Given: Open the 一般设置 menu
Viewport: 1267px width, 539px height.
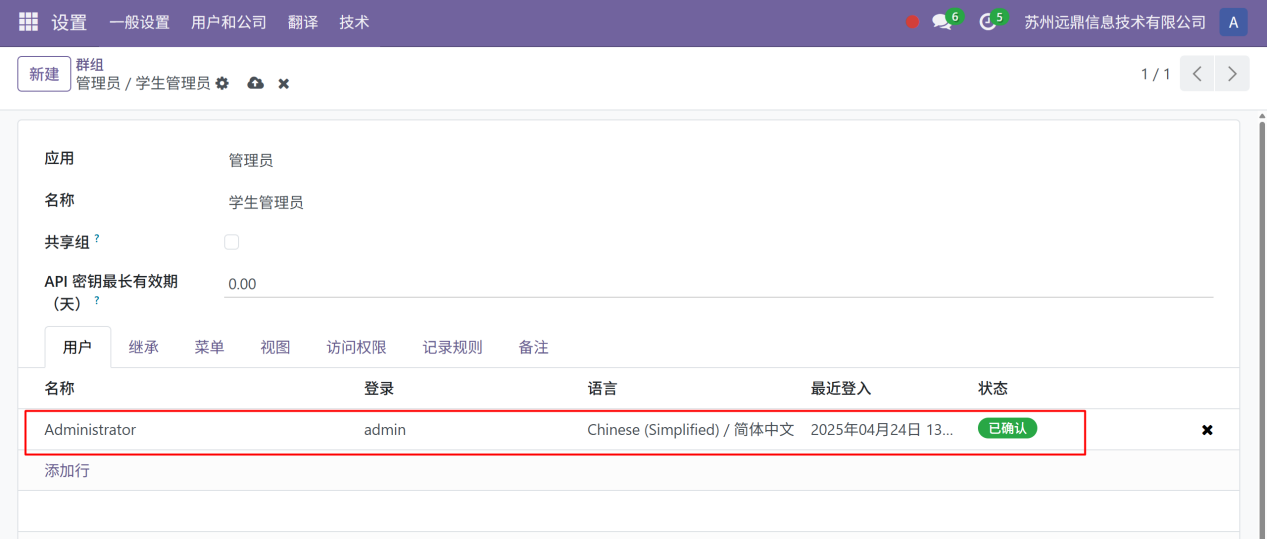Looking at the screenshot, I should pos(139,22).
